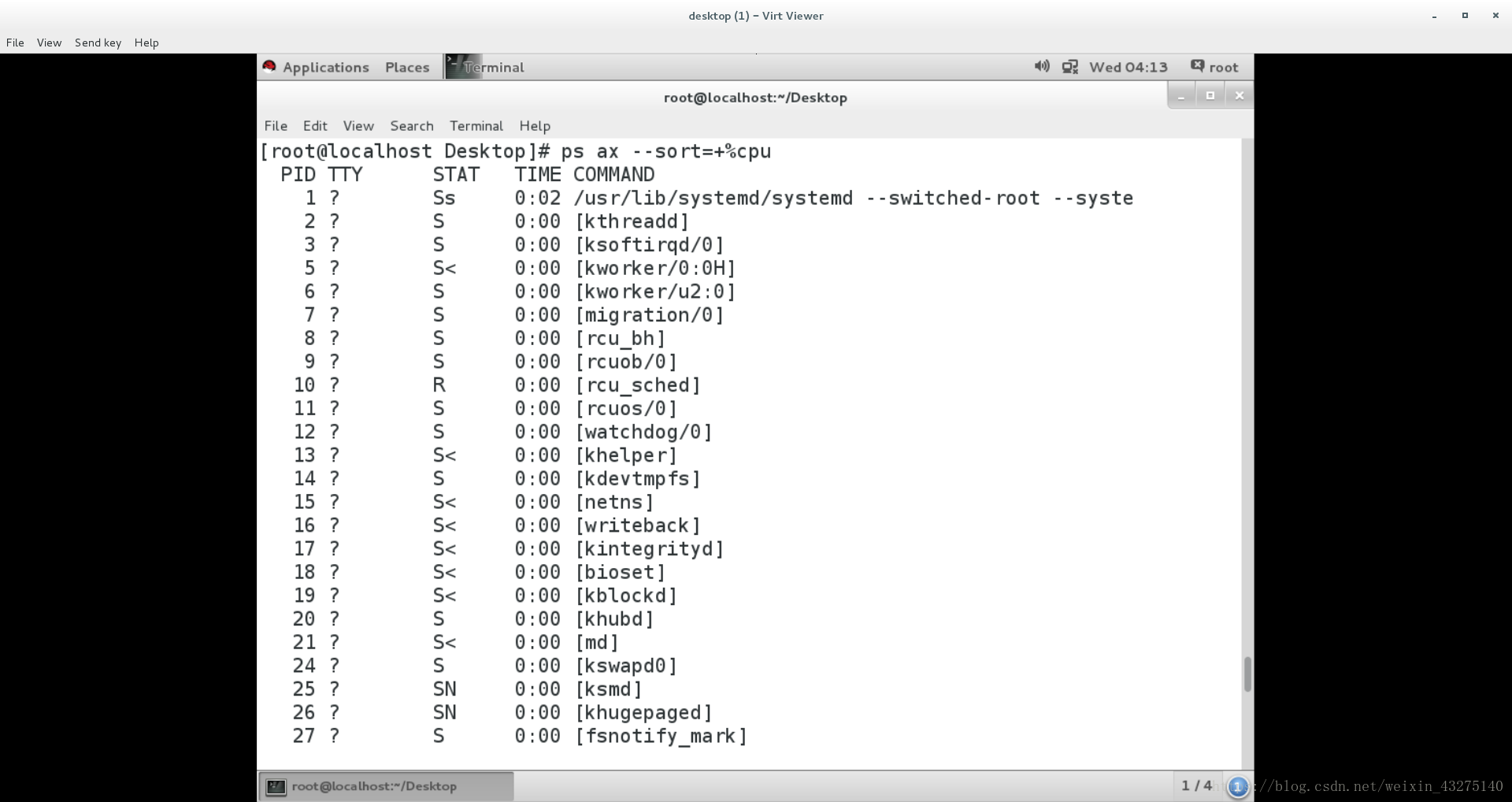Open the volume speaker icon
Viewport: 1512px width, 802px height.
click(1042, 66)
